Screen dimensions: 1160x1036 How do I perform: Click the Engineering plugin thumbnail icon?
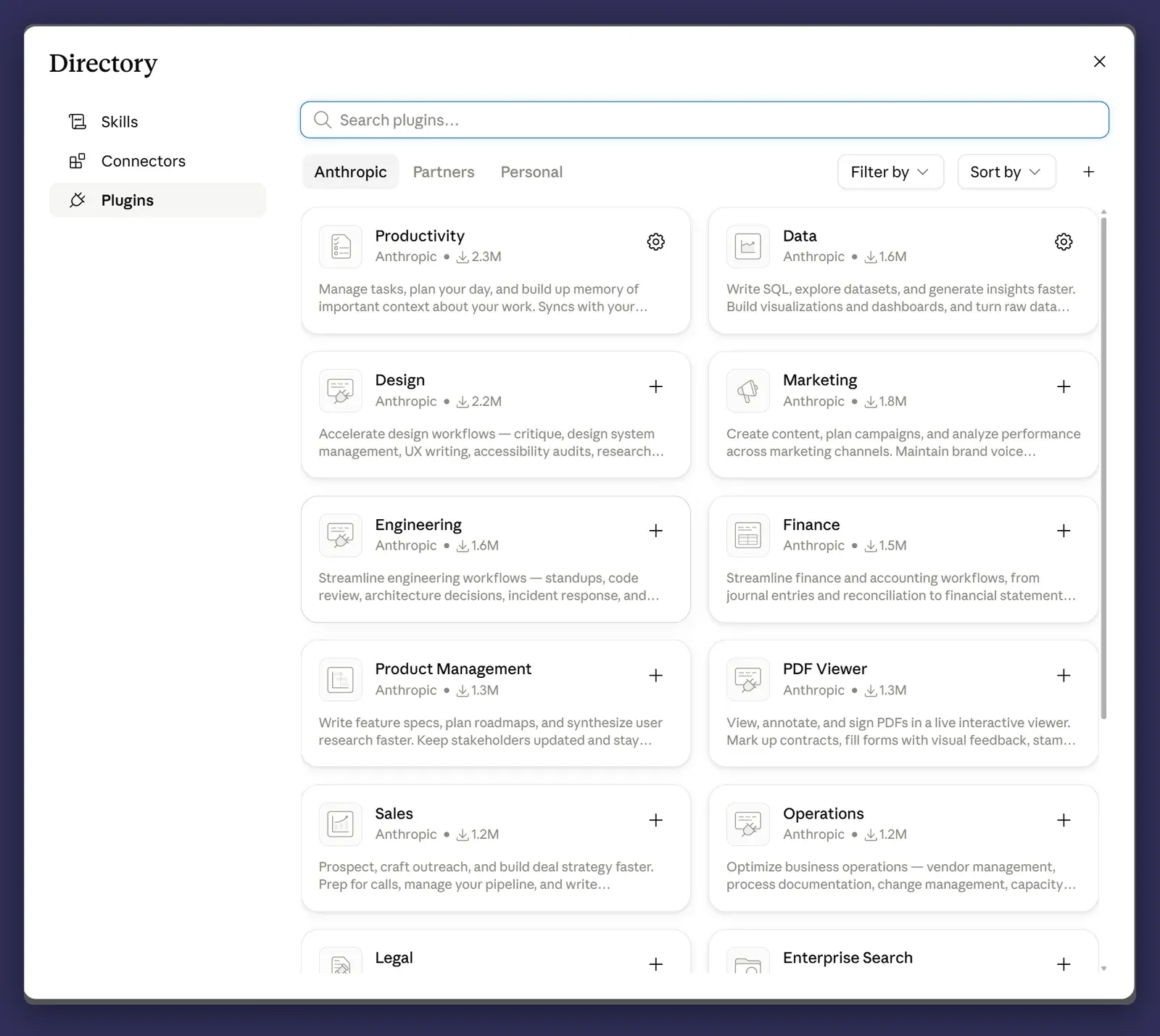click(341, 535)
